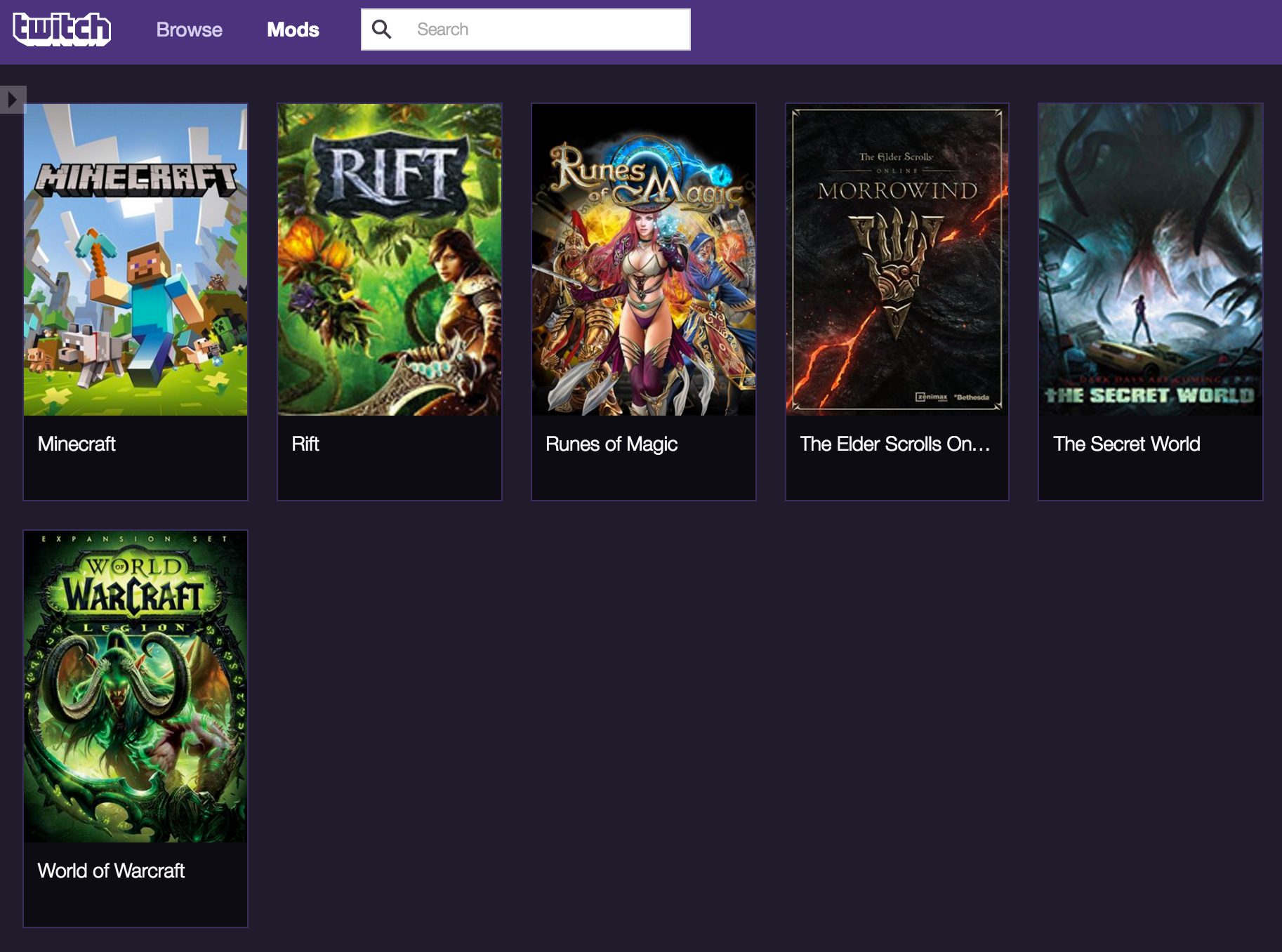This screenshot has width=1282, height=952.
Task: Open the Runes of Magic title
Action: 612,444
